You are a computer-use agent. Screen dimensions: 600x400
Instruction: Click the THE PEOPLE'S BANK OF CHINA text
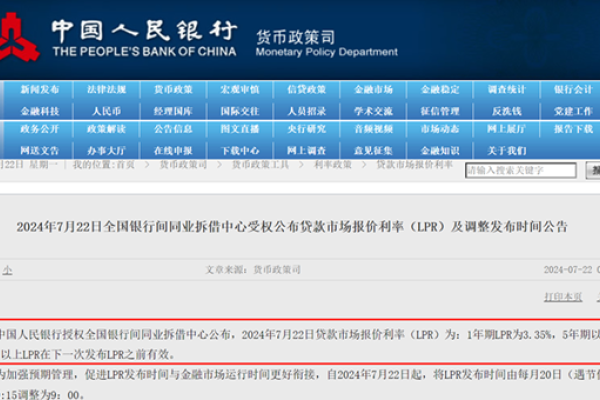click(x=144, y=52)
